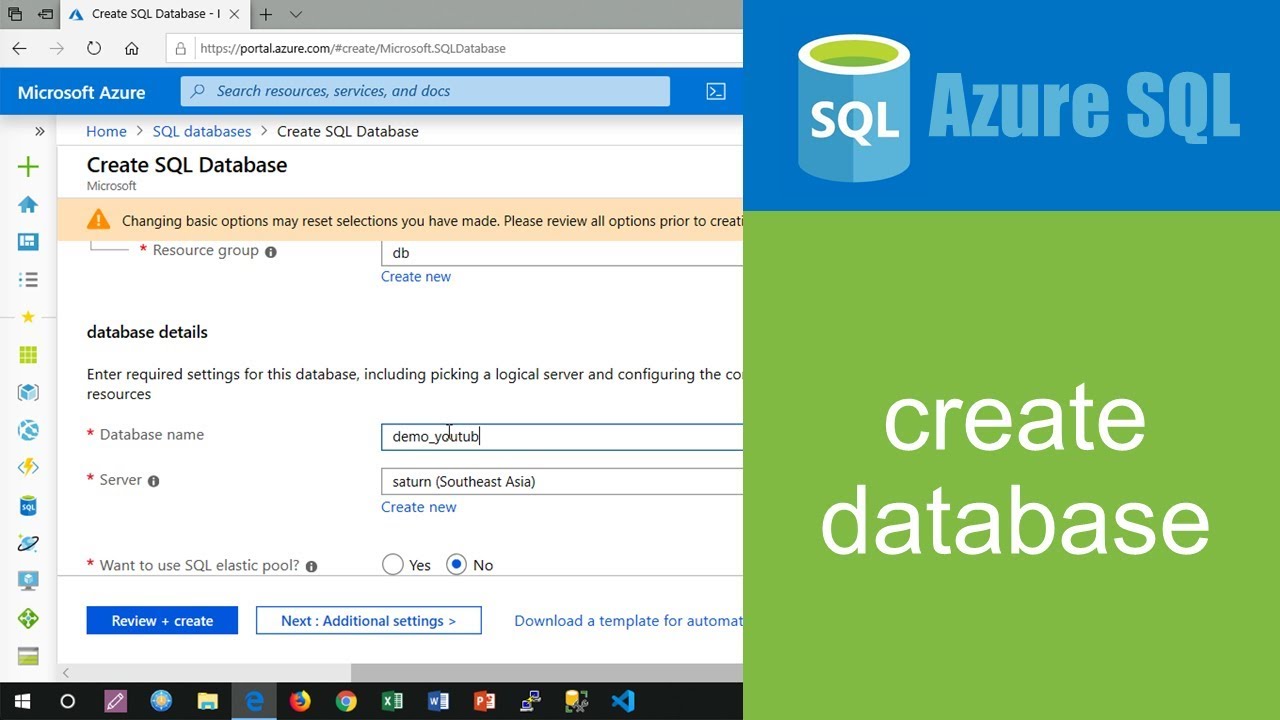This screenshot has height=720, width=1280.
Task: Click the tabs you've set aside icon
Action: tap(15, 14)
